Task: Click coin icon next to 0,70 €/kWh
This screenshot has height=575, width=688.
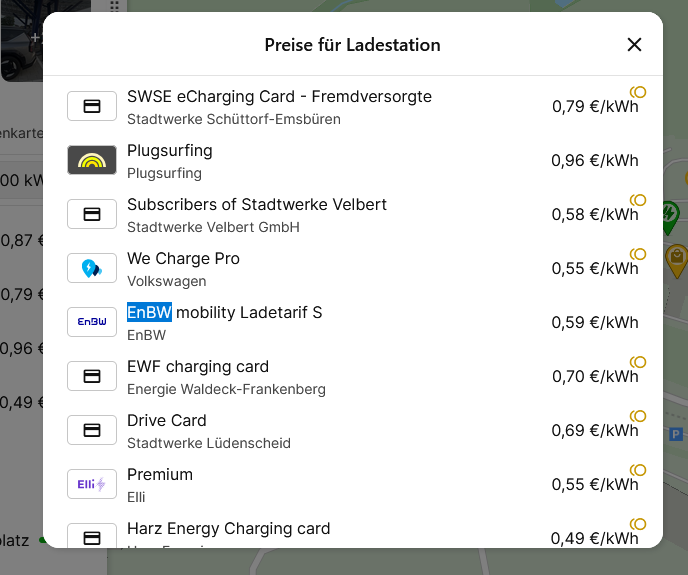Action: (638, 362)
